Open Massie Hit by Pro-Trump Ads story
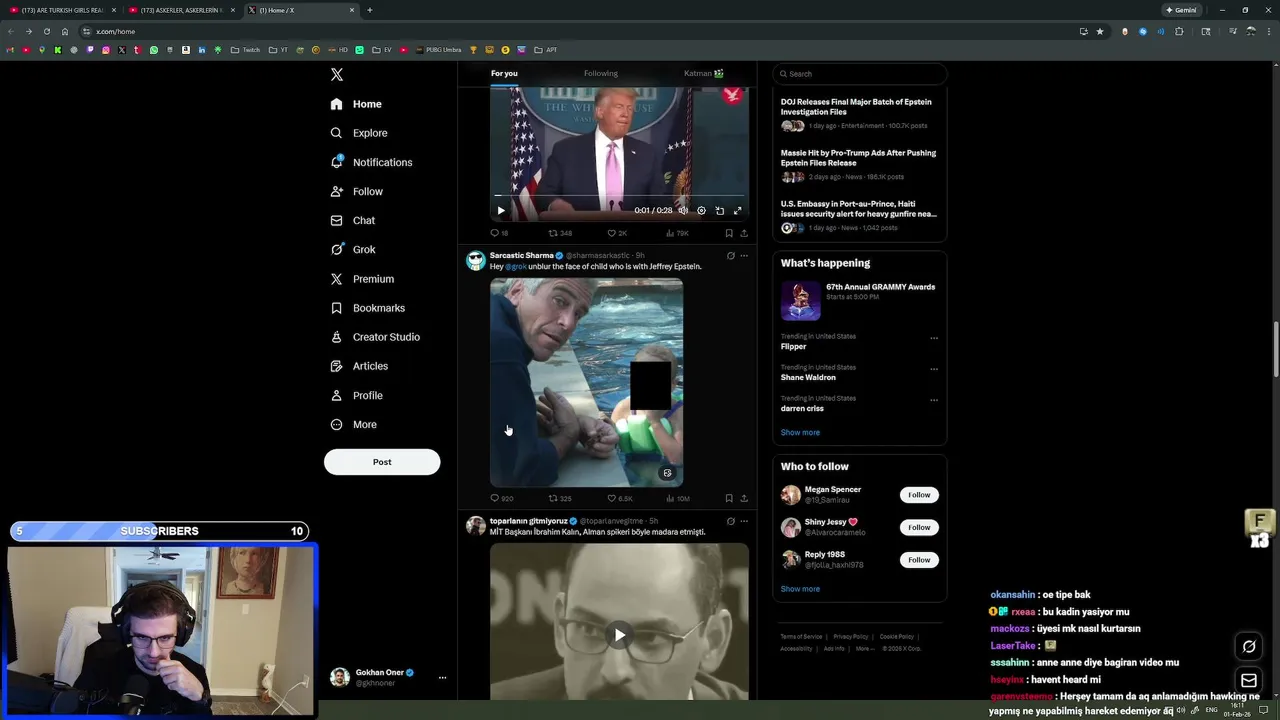The width and height of the screenshot is (1280, 720). point(859,166)
